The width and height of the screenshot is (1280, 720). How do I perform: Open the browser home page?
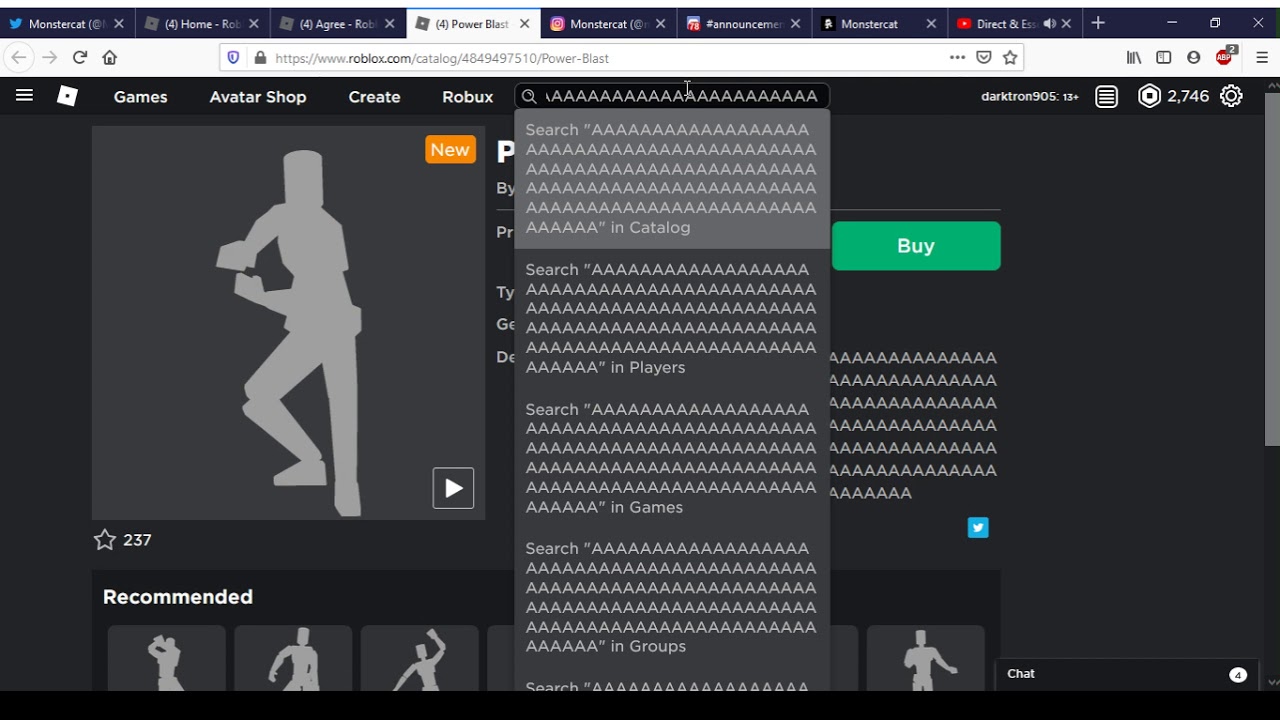click(x=110, y=58)
